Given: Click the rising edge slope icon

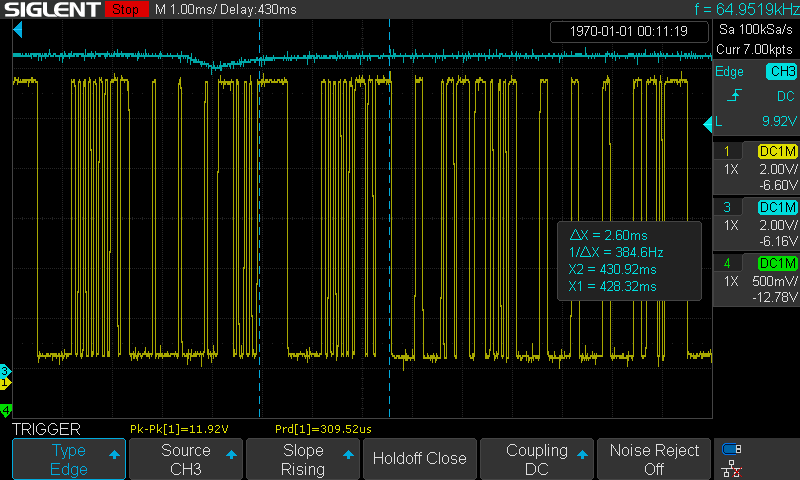Looking at the screenshot, I should 734,96.
